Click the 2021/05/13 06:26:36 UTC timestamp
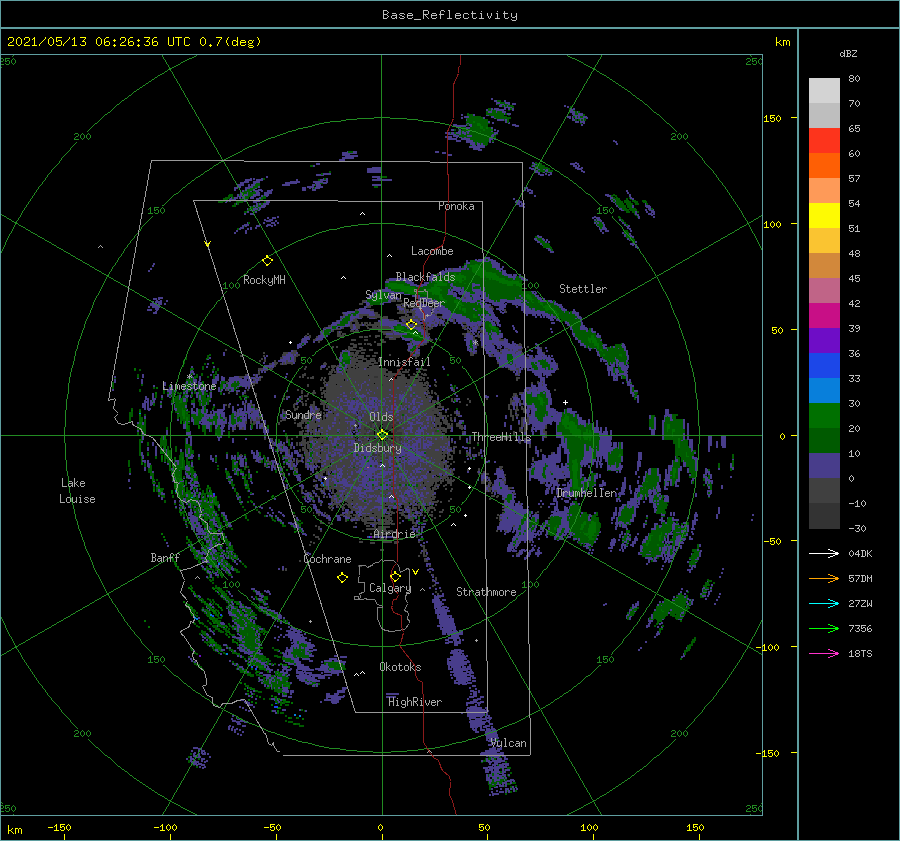Viewport: 900px width, 841px height. point(99,42)
